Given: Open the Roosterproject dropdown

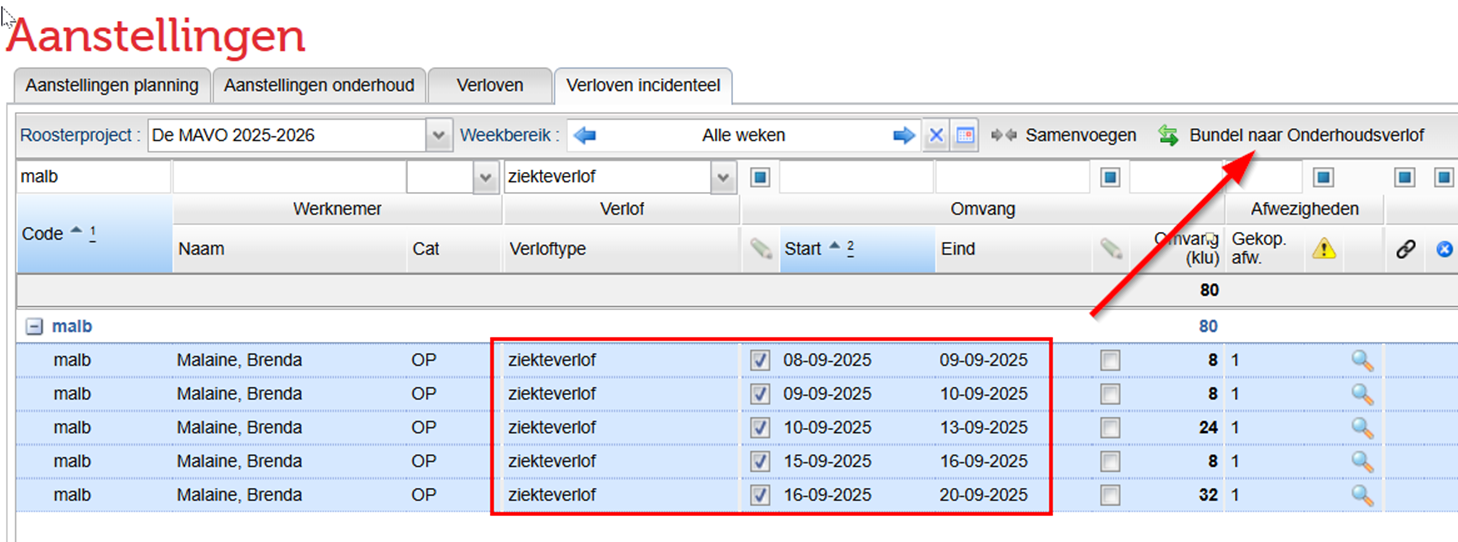Looking at the screenshot, I should pyautogui.click(x=438, y=135).
